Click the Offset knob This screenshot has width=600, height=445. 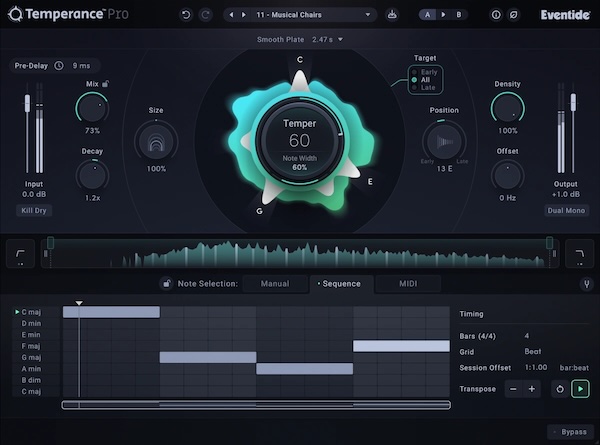(507, 176)
